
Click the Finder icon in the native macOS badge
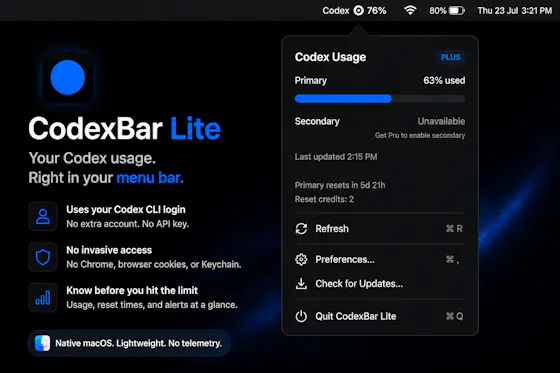click(x=42, y=343)
